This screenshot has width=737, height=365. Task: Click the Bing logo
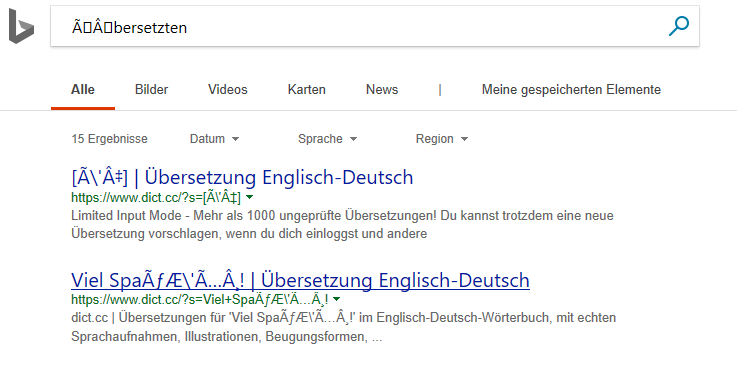21,26
